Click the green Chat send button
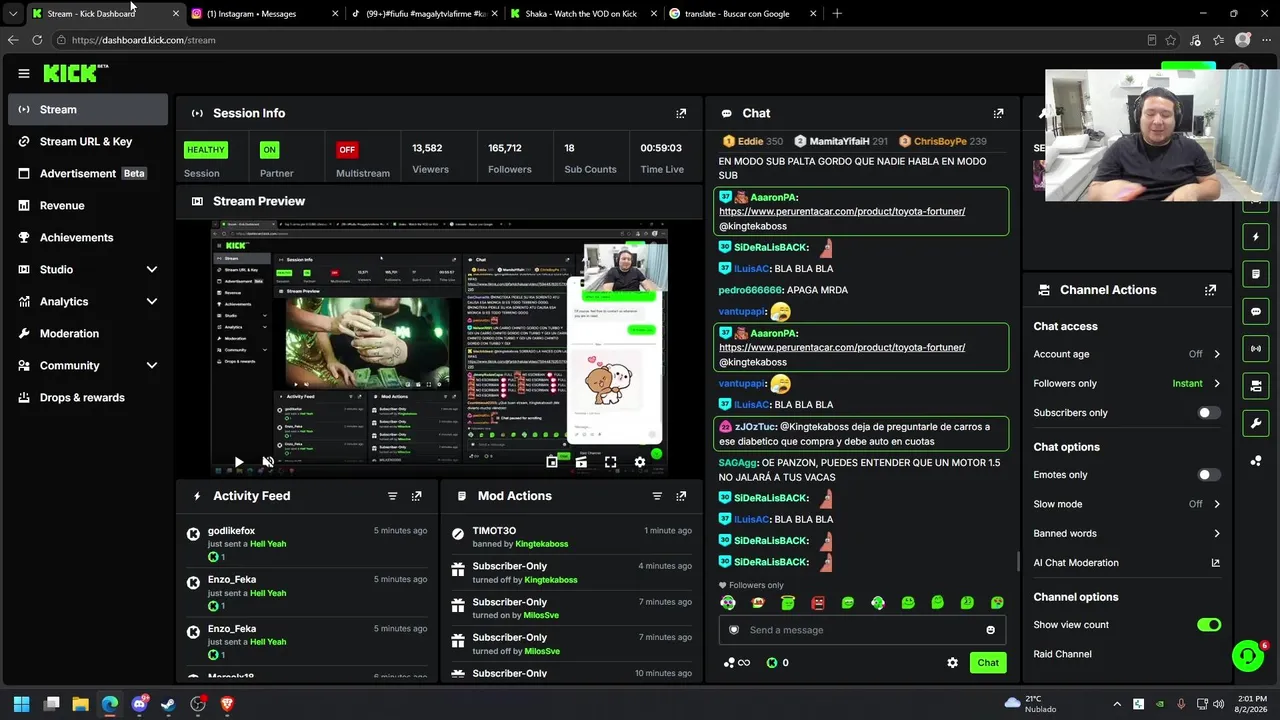Image resolution: width=1280 pixels, height=720 pixels. tap(988, 663)
